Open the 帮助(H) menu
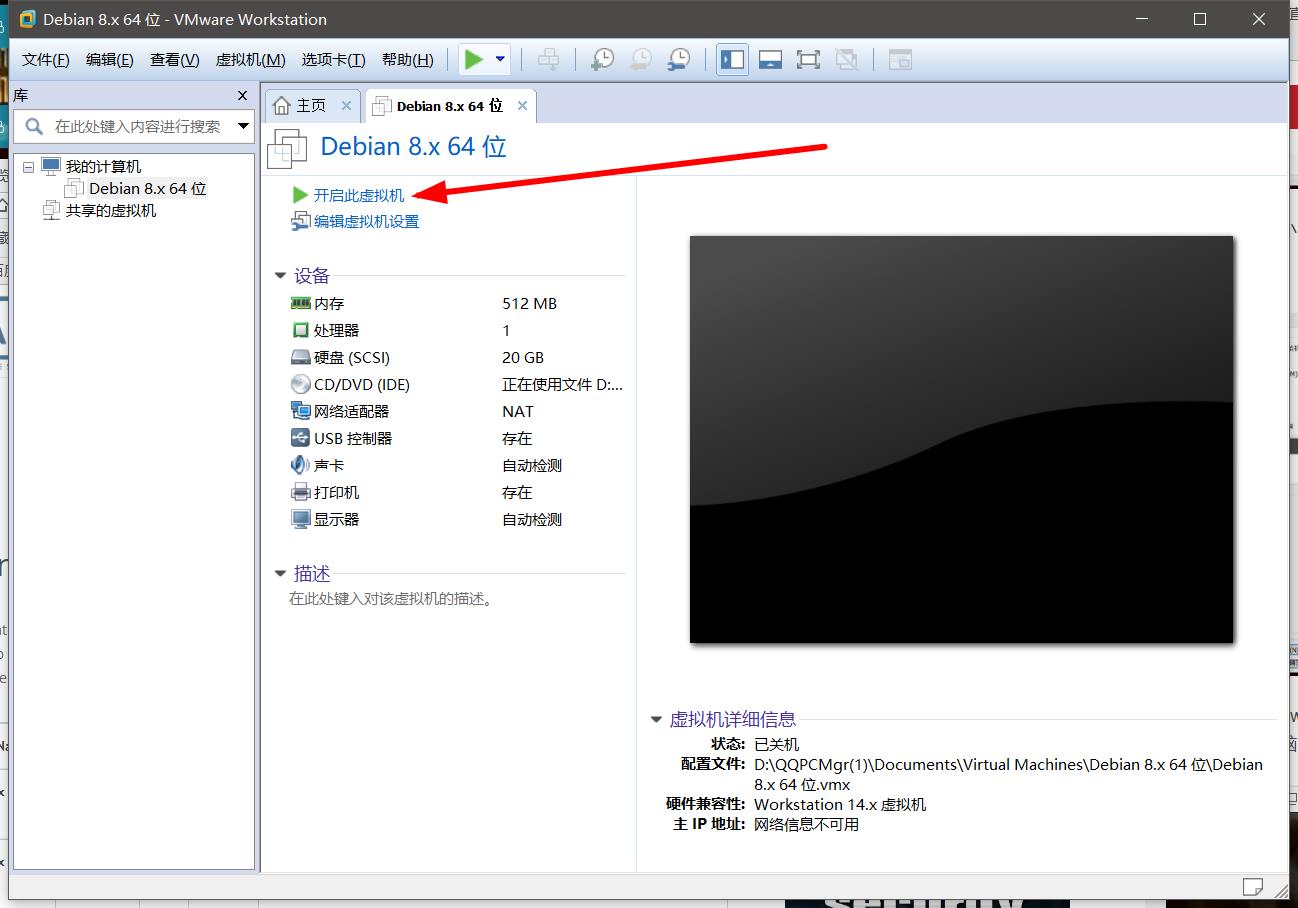 (x=407, y=60)
